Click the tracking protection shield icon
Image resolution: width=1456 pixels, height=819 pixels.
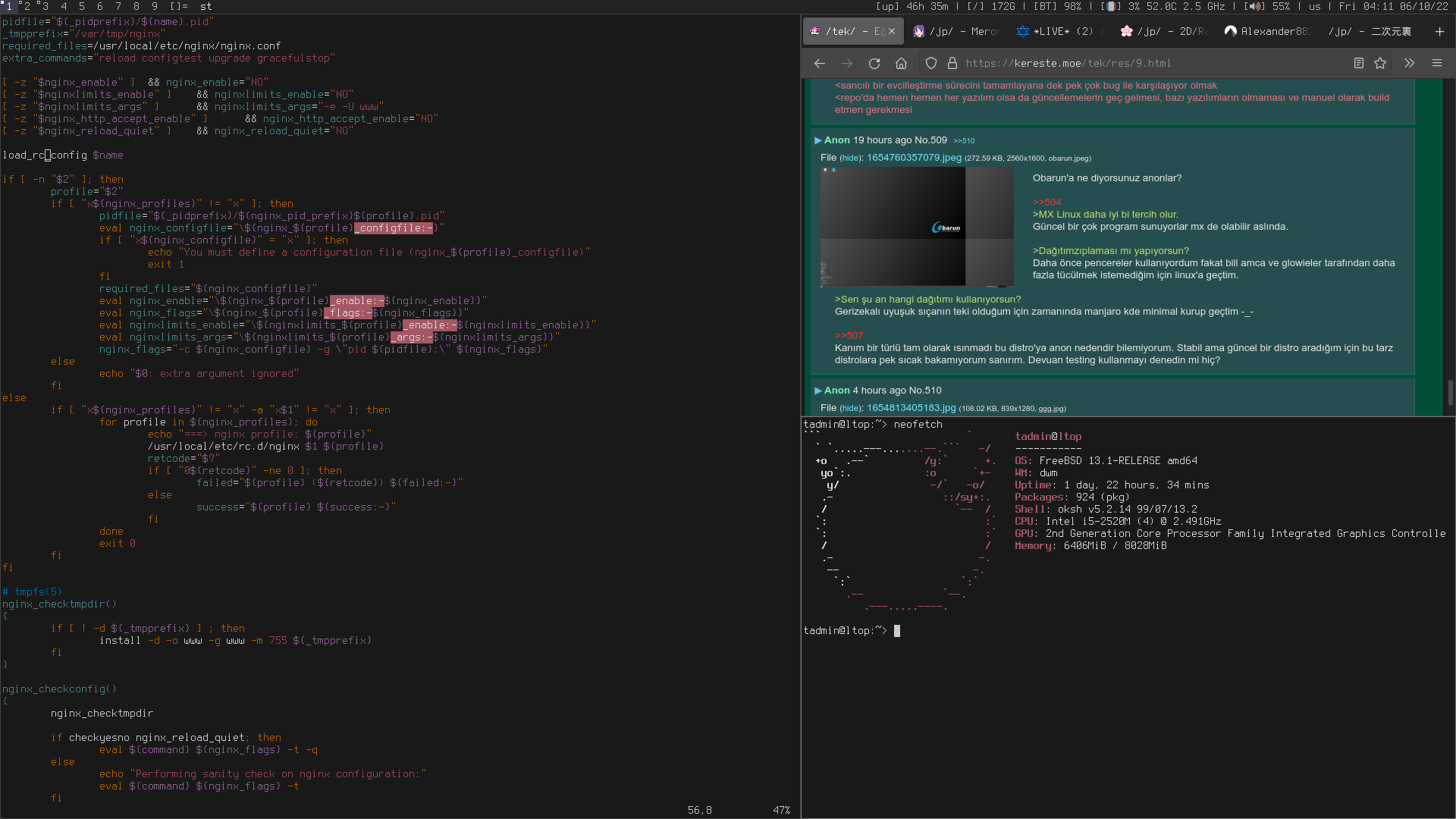pos(931,64)
